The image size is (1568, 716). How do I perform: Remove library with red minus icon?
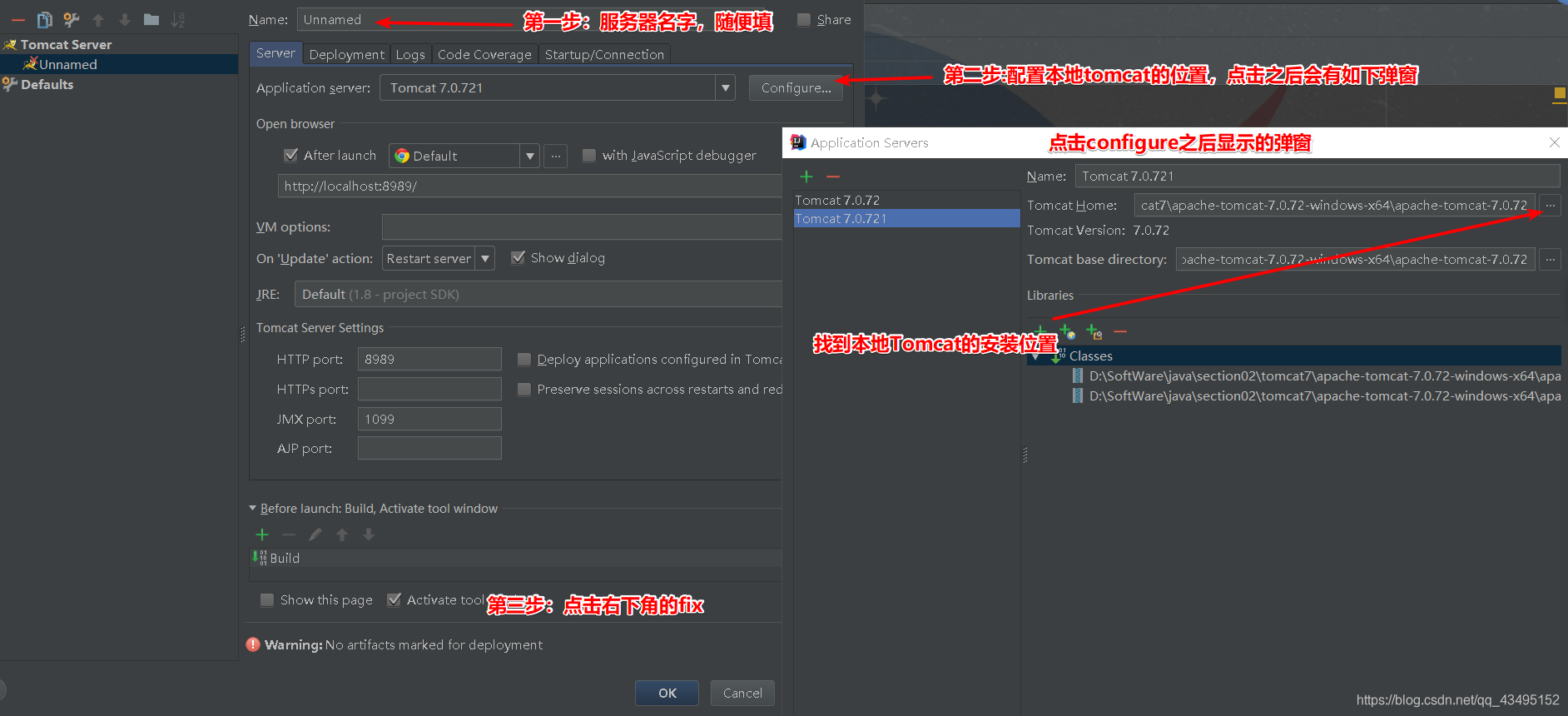tap(1120, 331)
